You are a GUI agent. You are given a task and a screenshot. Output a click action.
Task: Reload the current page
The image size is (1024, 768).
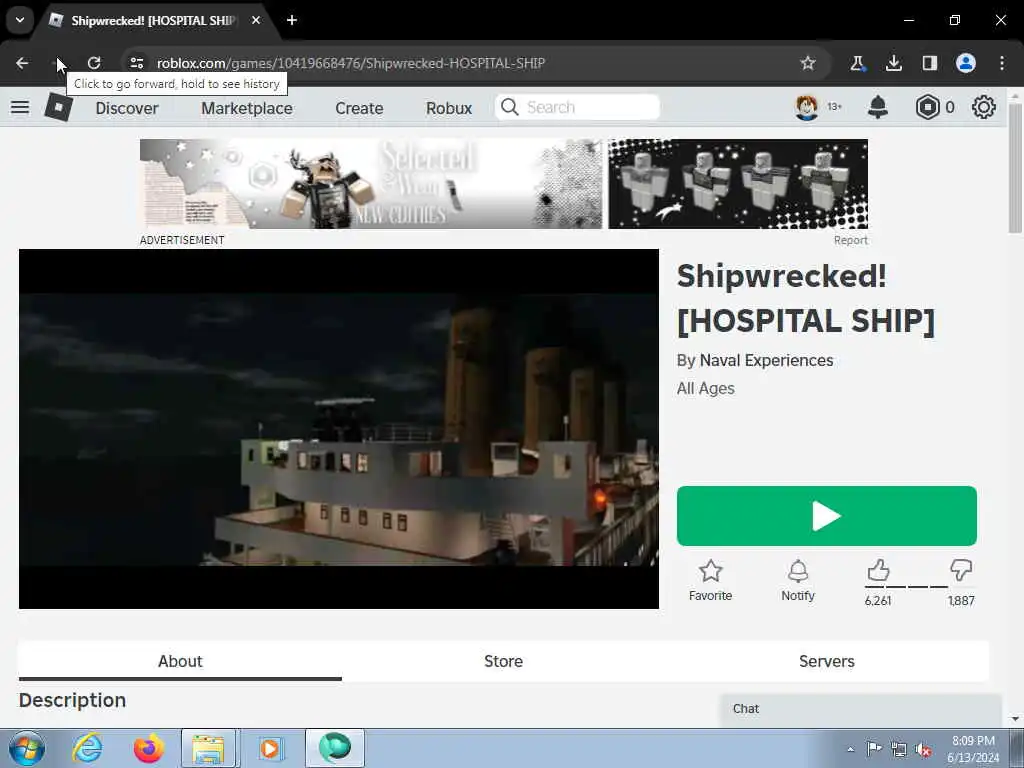pos(94,63)
